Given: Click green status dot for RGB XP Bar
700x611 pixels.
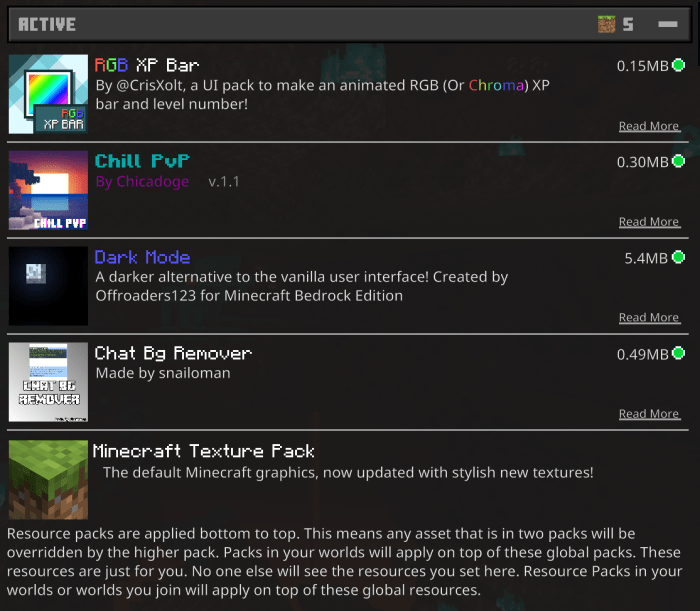Looking at the screenshot, I should click(x=678, y=65).
